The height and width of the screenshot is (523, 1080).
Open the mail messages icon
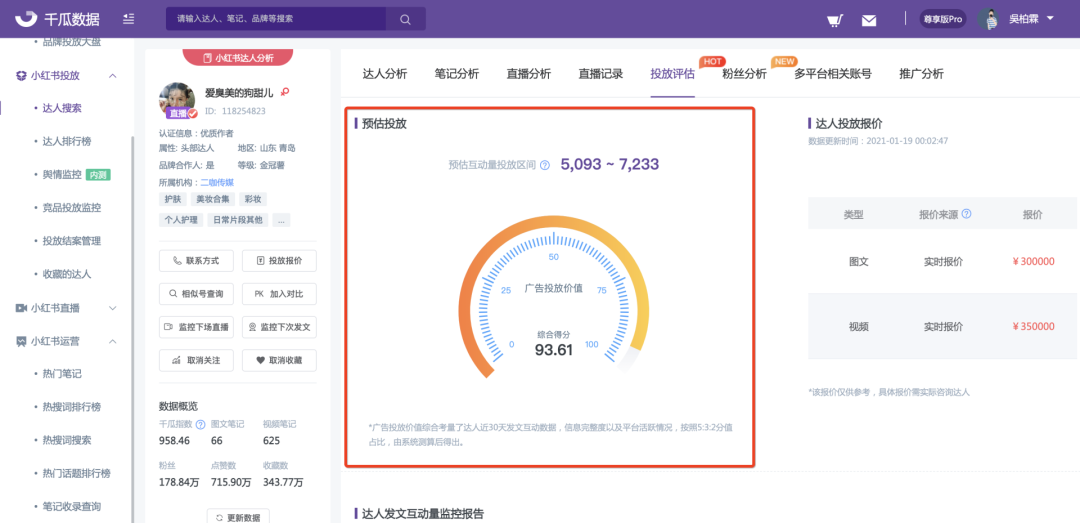click(x=869, y=20)
